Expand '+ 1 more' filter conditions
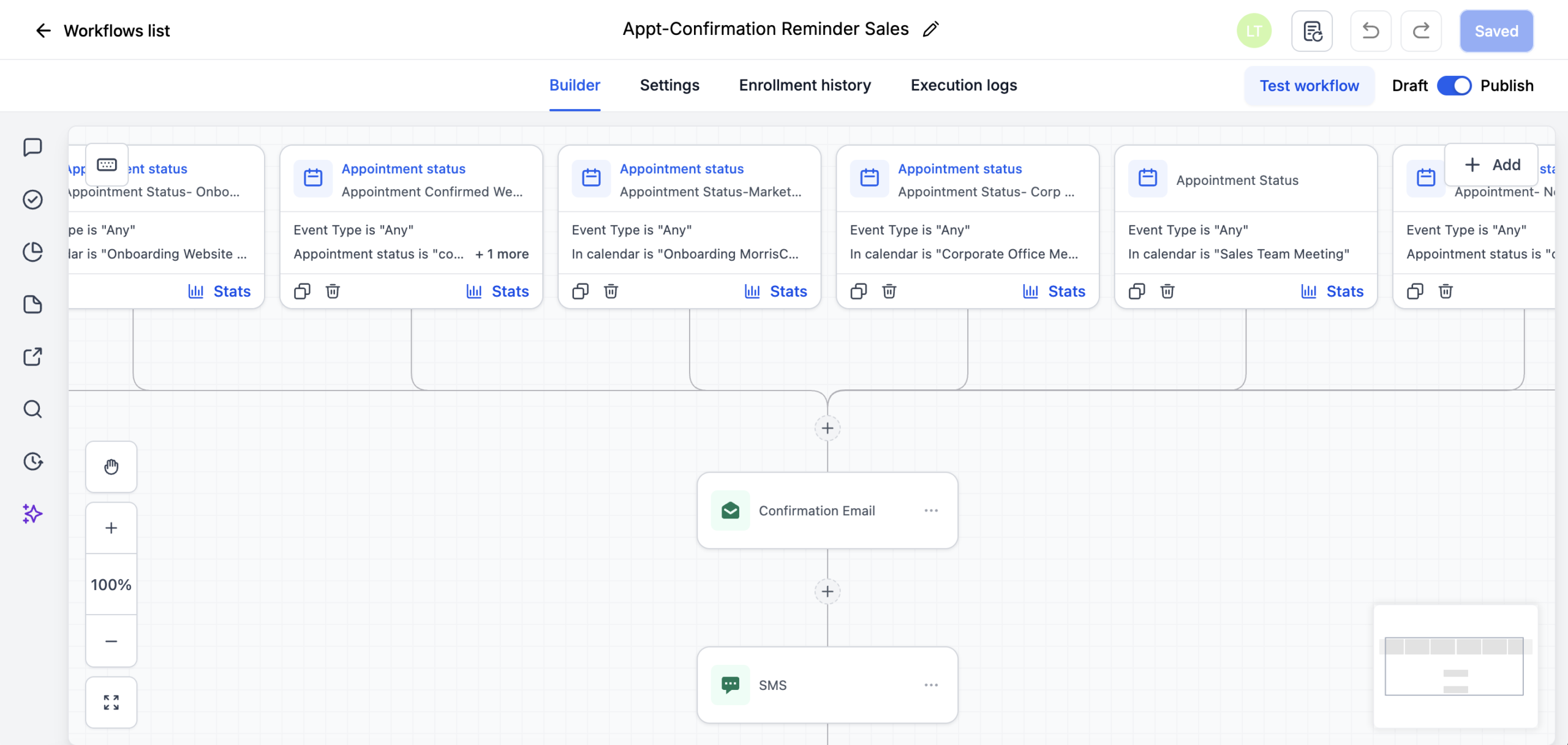 pos(502,254)
